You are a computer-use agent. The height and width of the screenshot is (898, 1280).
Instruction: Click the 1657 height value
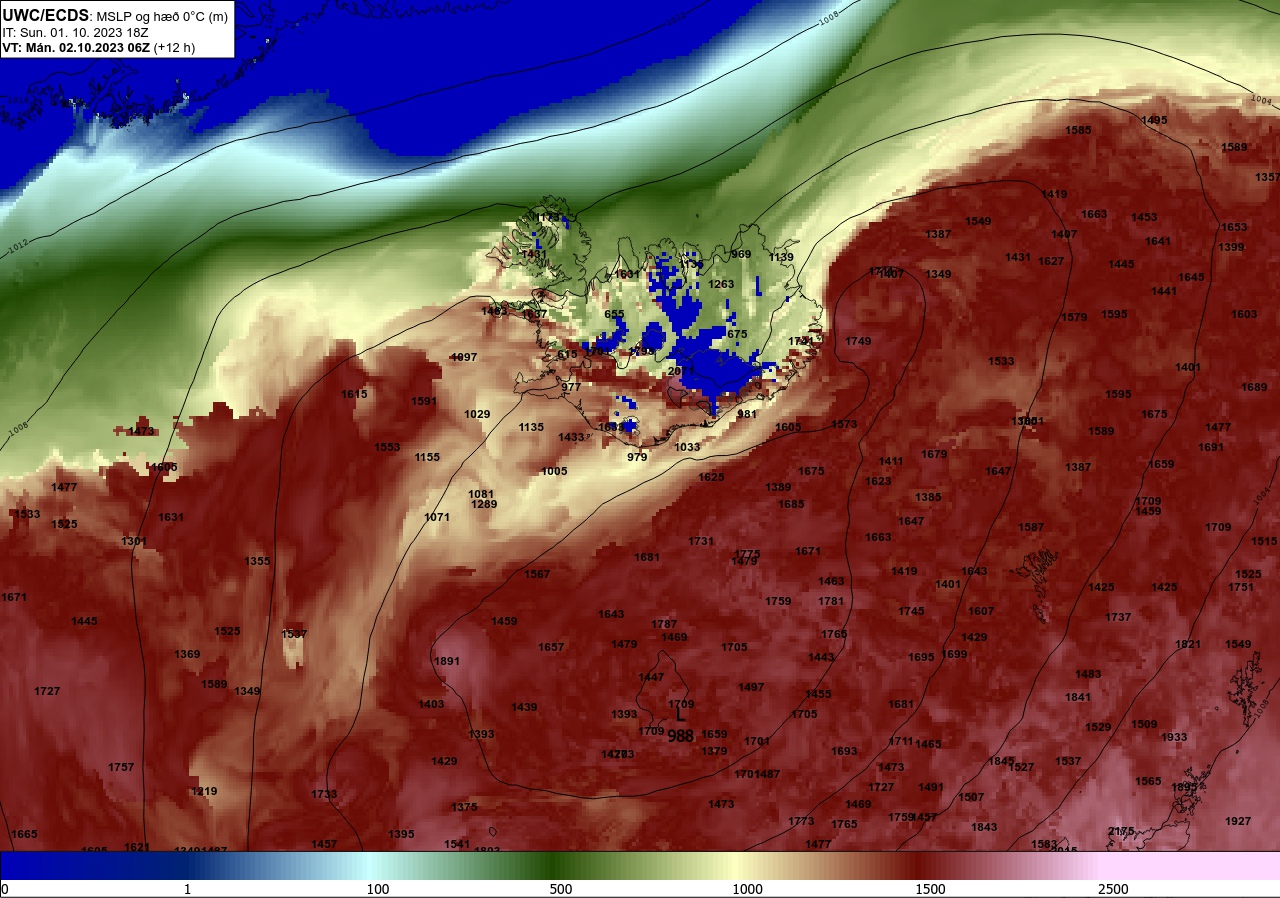click(551, 647)
